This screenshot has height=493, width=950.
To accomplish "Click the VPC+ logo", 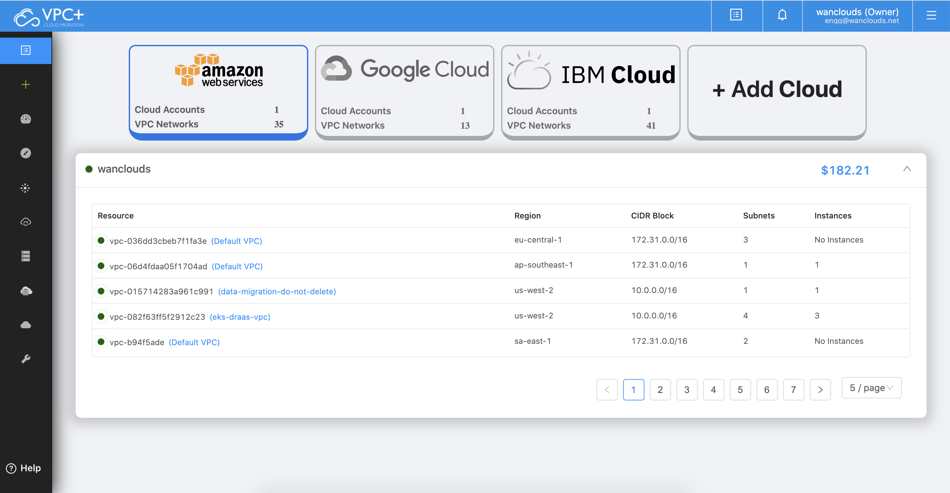I will (50, 16).
